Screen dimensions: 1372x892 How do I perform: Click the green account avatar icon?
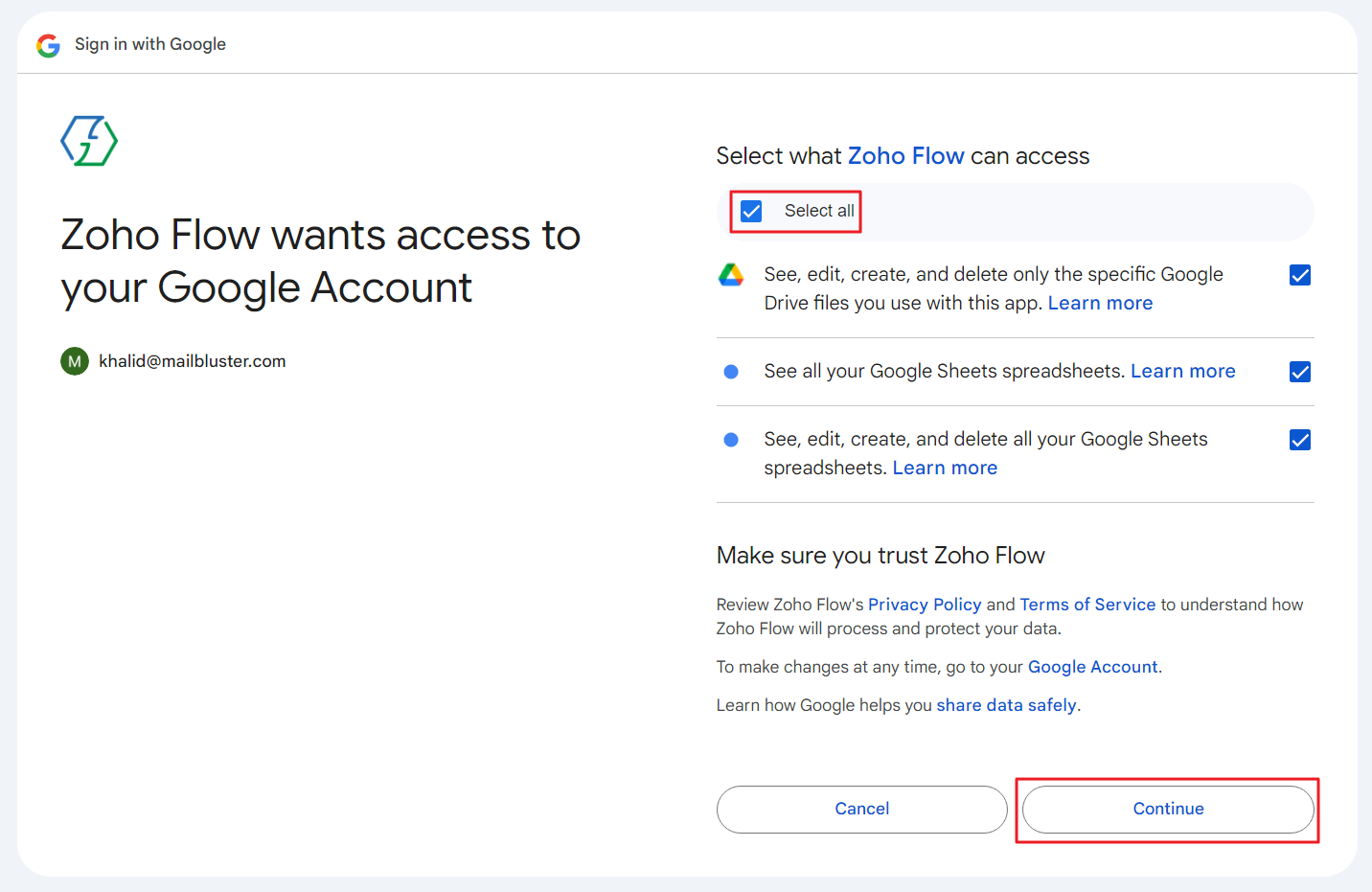(x=75, y=361)
